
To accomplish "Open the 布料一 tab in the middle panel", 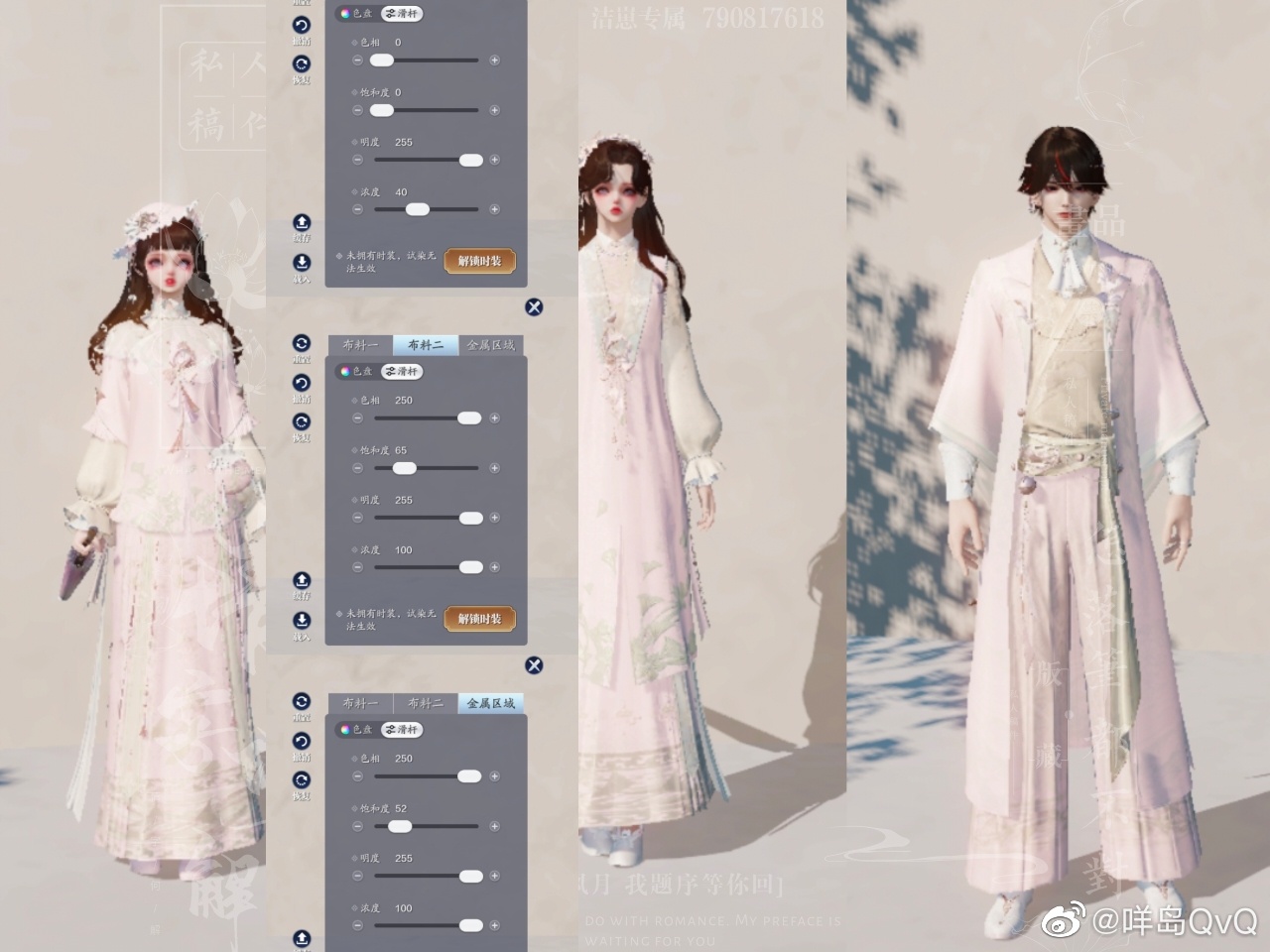I will pos(360,345).
